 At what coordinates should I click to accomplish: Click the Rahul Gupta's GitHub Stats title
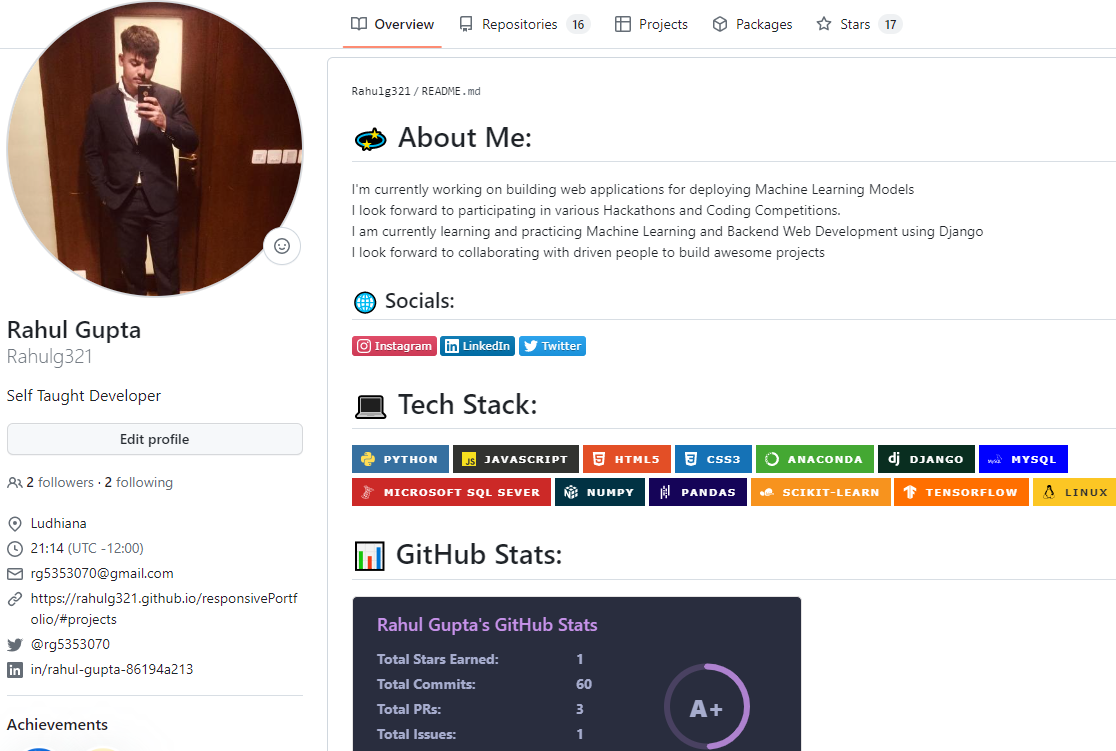487,625
